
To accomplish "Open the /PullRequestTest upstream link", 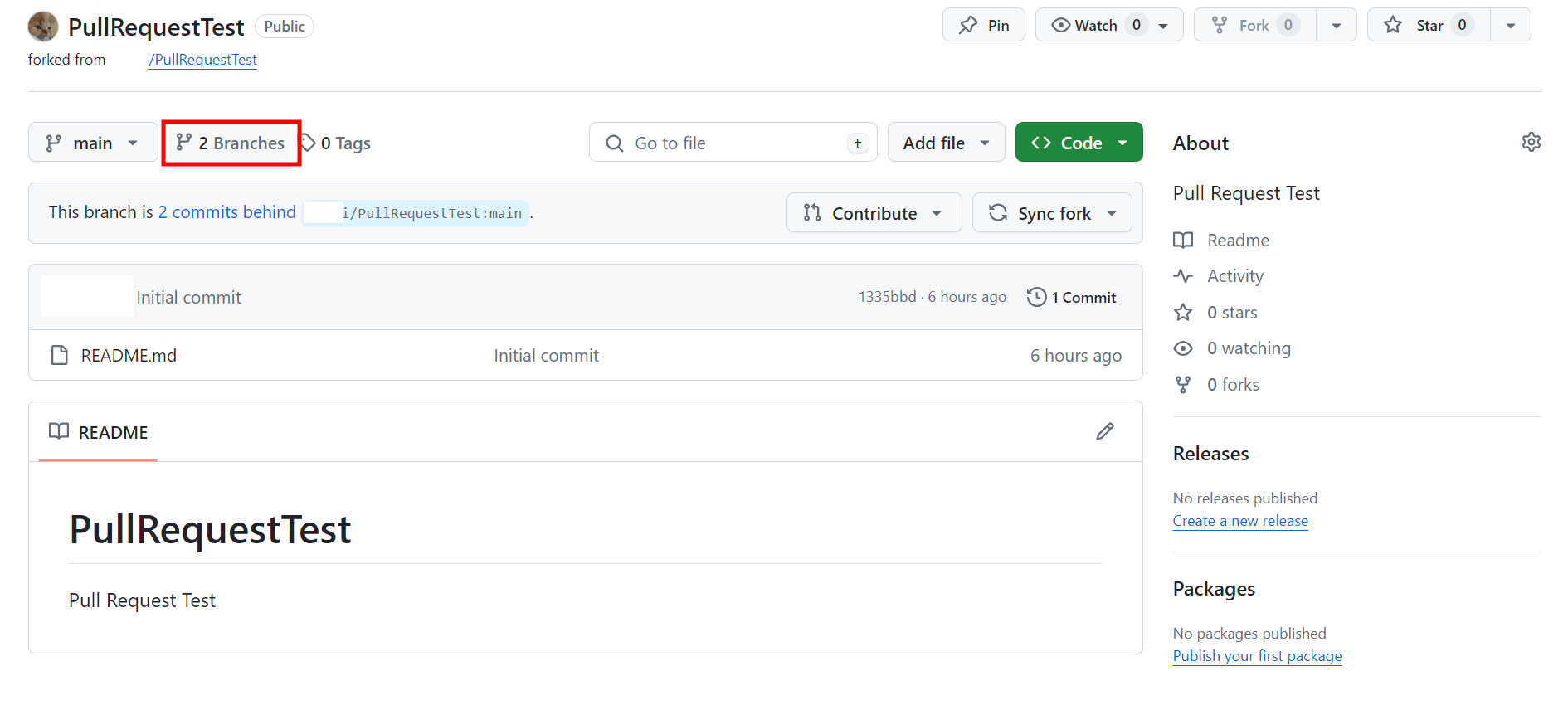I will tap(202, 60).
